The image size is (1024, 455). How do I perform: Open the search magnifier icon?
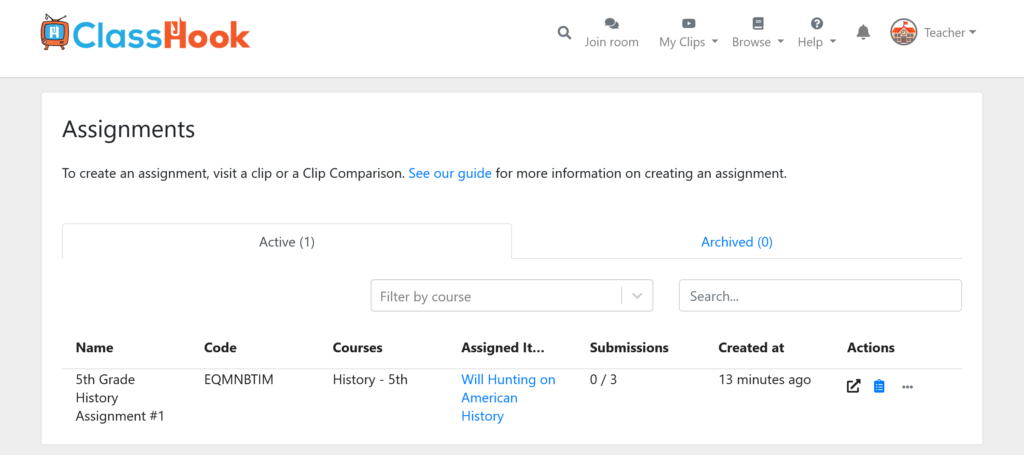pyautogui.click(x=564, y=33)
